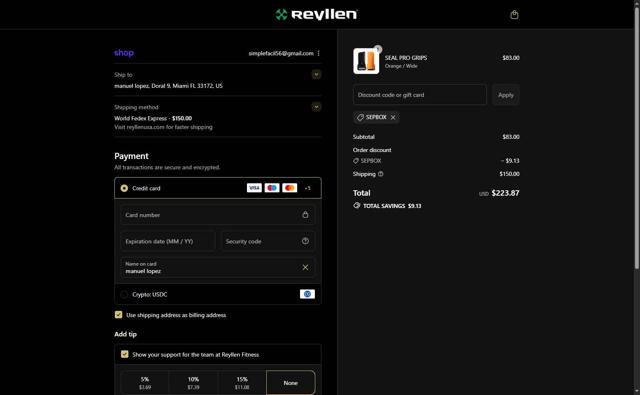The width and height of the screenshot is (640, 395).
Task: Click the Apply discount button
Action: pos(506,95)
